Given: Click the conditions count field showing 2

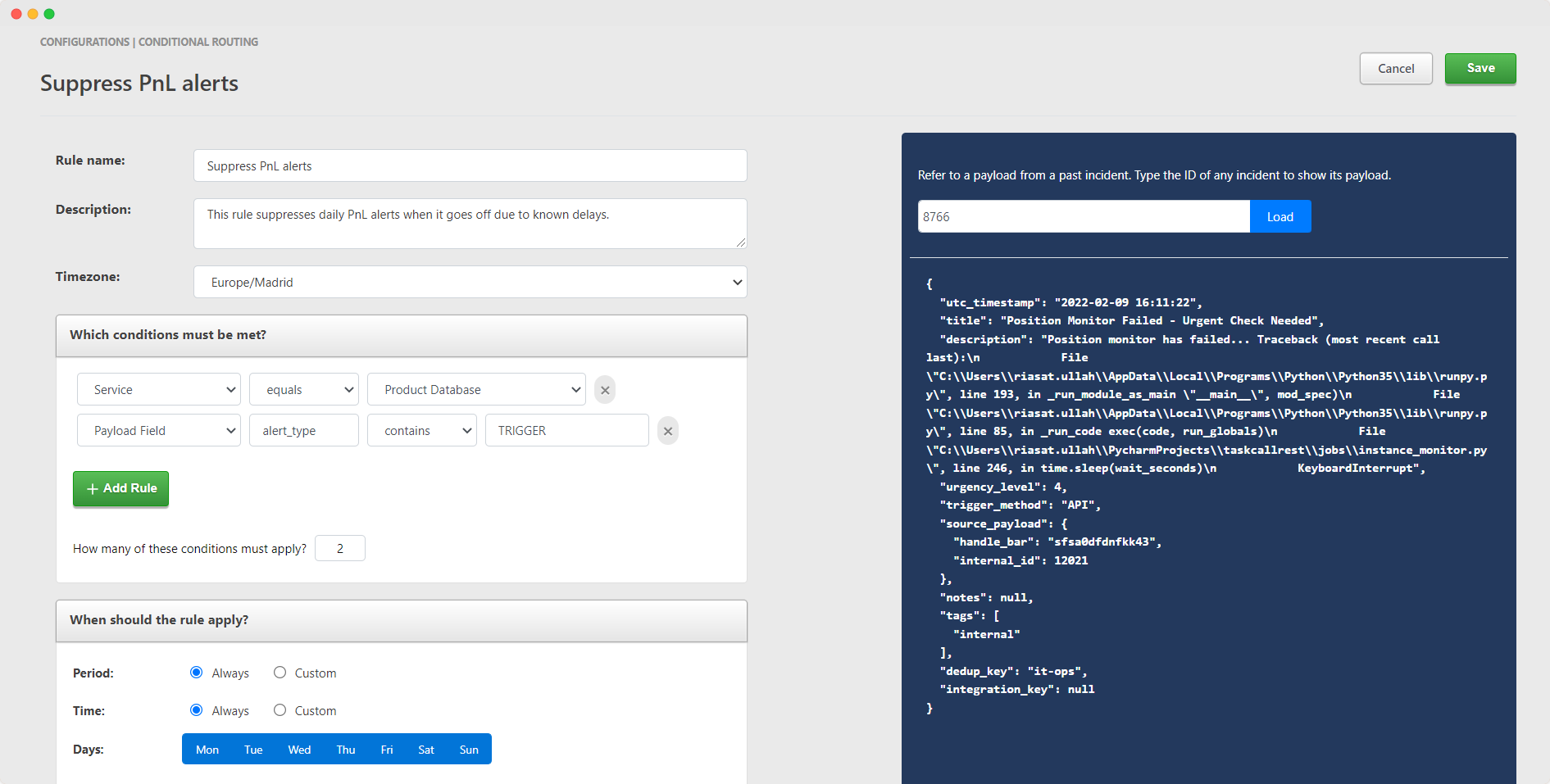Looking at the screenshot, I should pos(340,548).
